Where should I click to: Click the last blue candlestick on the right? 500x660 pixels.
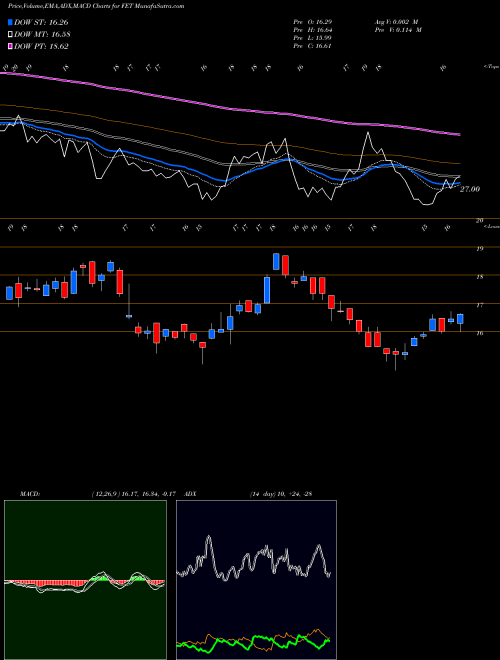click(x=460, y=319)
